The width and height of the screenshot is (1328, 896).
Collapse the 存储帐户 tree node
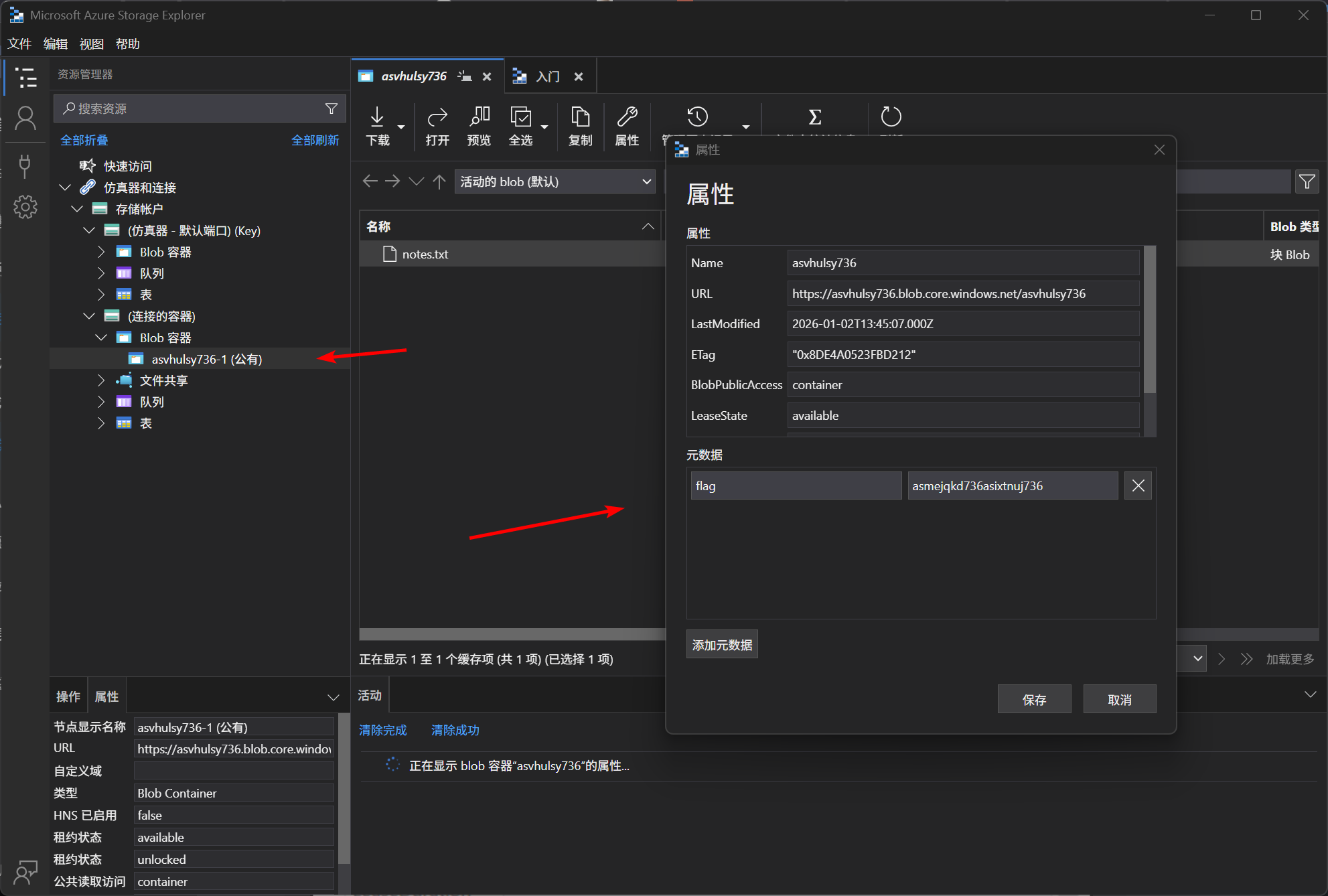click(x=77, y=209)
